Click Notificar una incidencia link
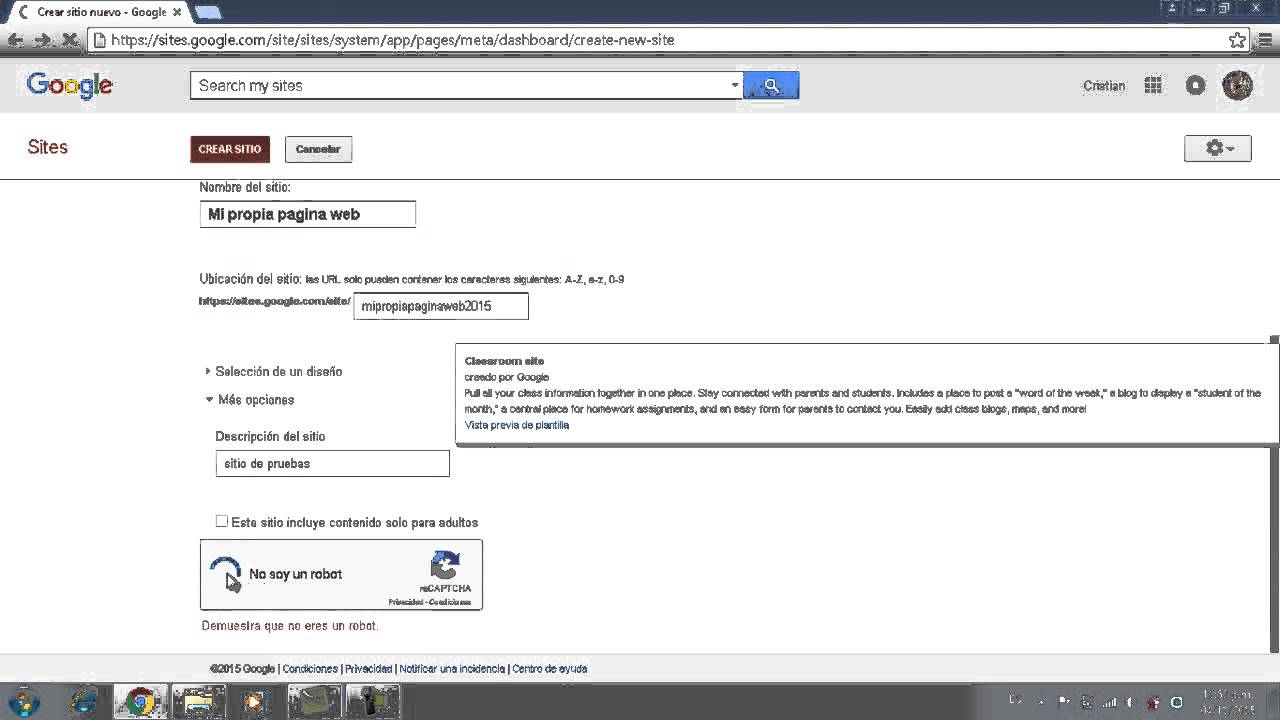Screen dimensions: 1280x720 click(452, 668)
